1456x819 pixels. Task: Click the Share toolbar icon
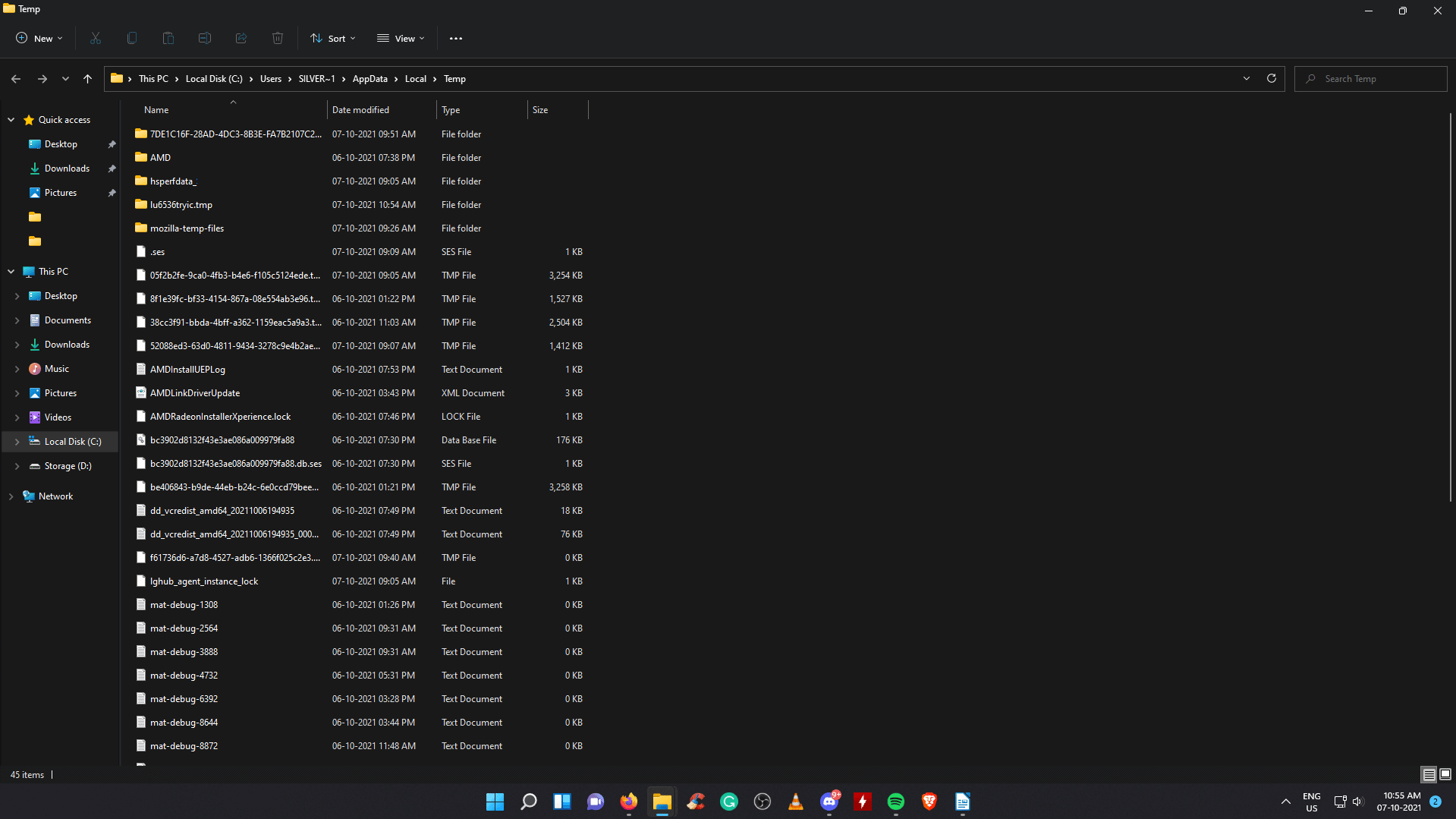[x=241, y=38]
